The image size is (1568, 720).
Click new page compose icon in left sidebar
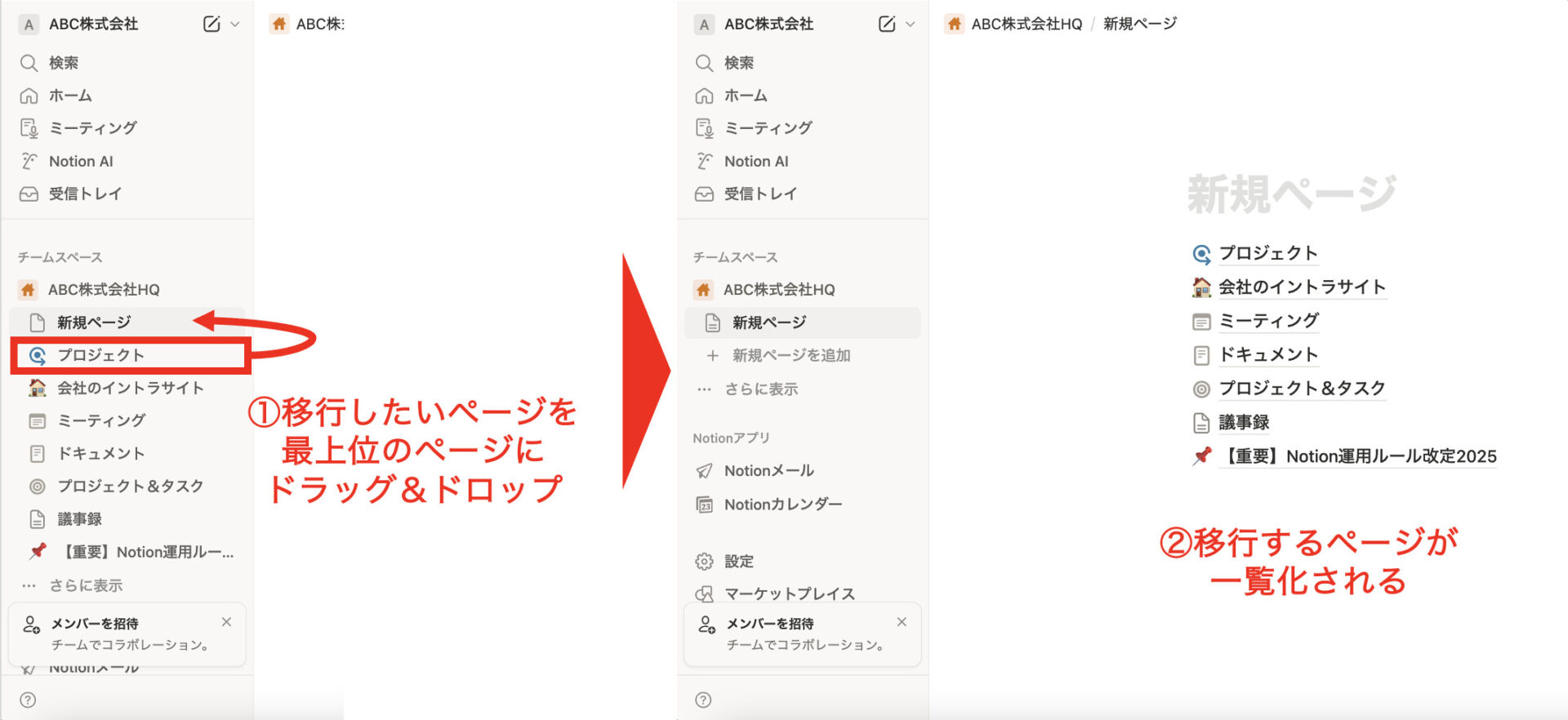click(212, 24)
